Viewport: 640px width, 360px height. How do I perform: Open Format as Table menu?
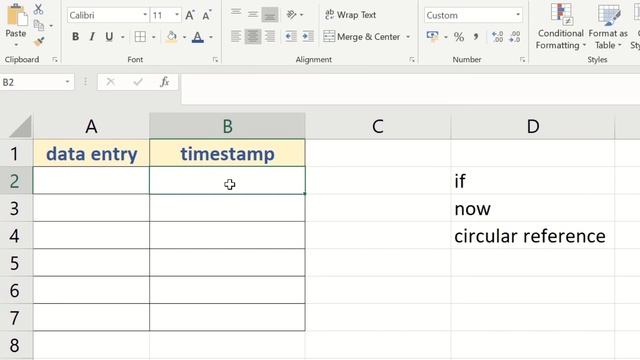(x=608, y=27)
